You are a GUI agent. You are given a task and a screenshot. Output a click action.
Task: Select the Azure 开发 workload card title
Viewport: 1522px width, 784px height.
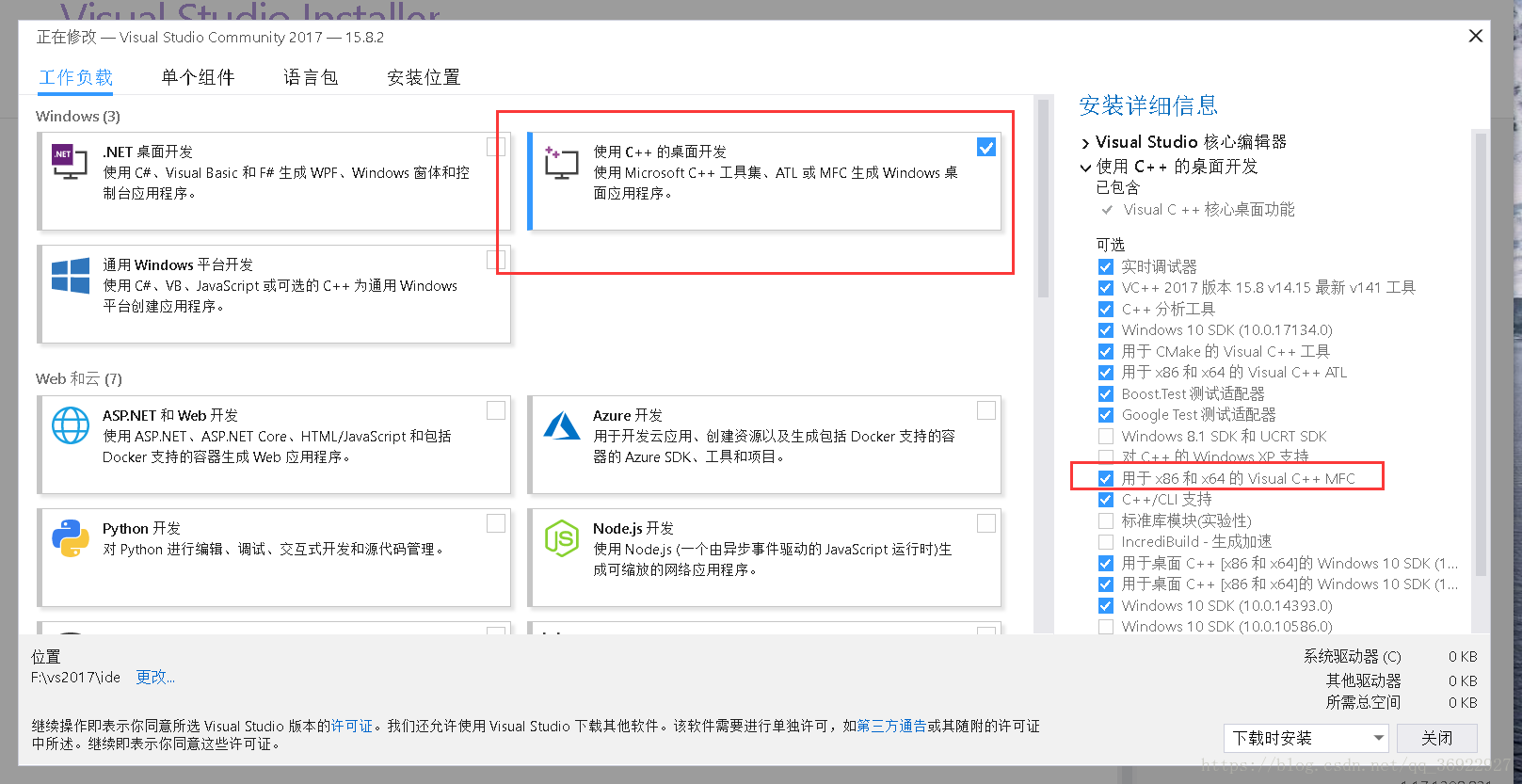628,415
